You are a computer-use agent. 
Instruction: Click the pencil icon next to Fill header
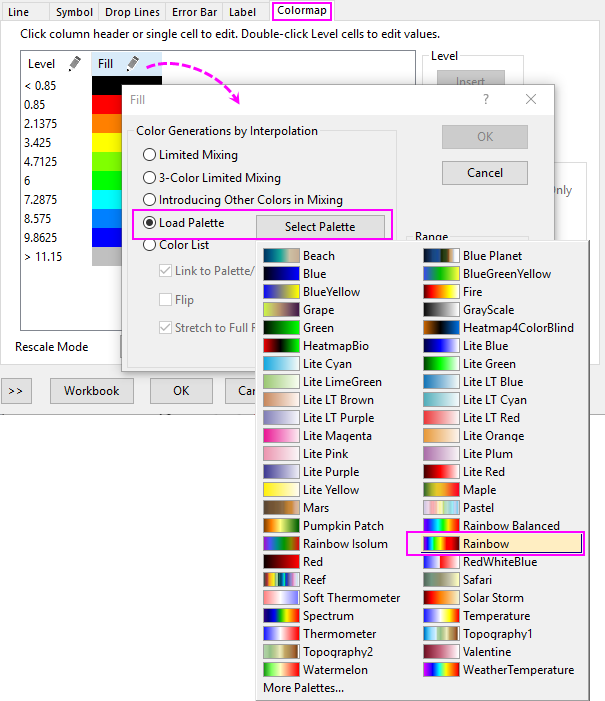(x=132, y=63)
